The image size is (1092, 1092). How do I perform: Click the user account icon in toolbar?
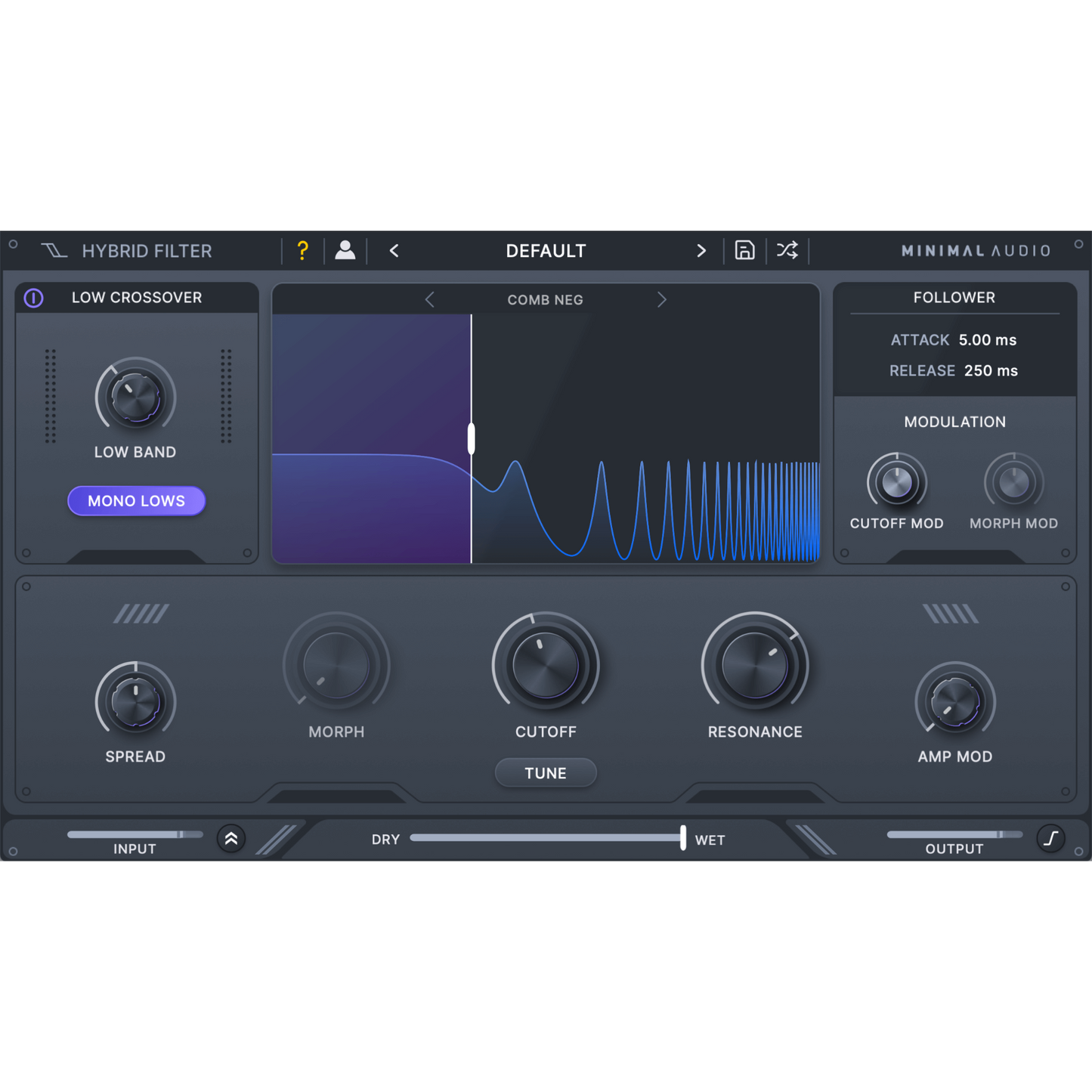345,250
